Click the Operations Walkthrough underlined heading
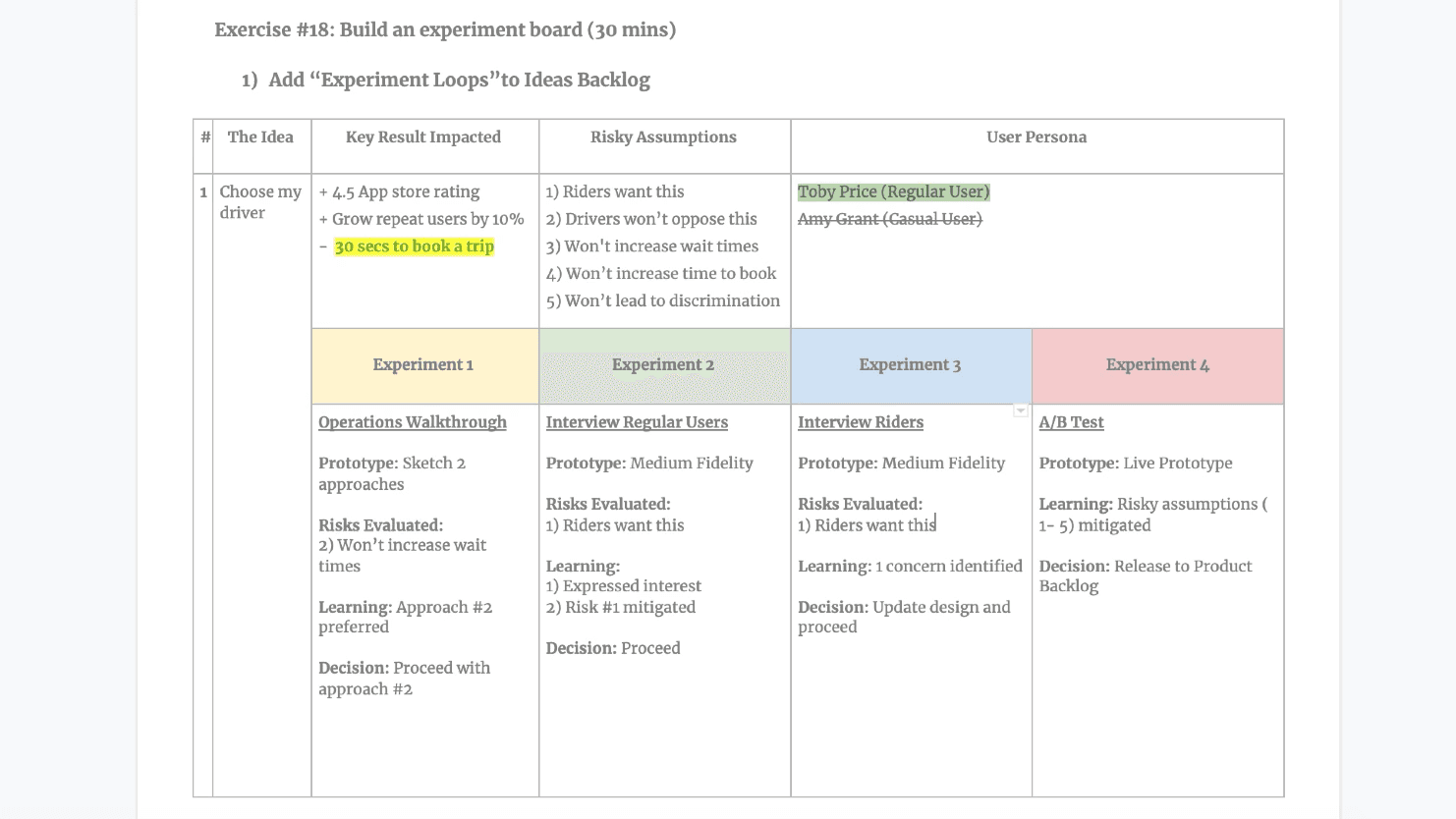Viewport: 1456px width, 819px height. tap(413, 422)
